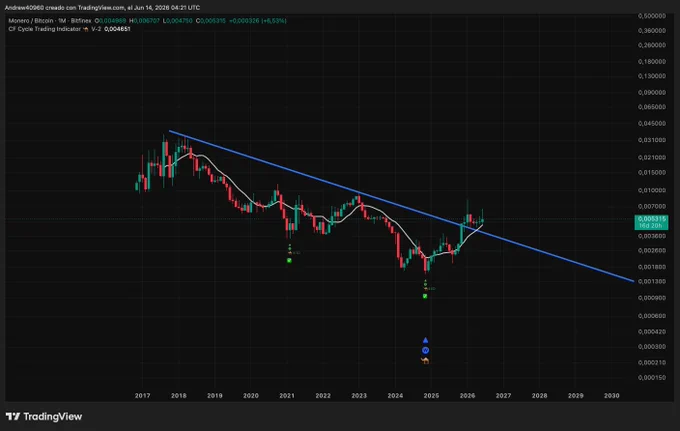
Task: Click the 0,031000 price axis label
Action: [x=652, y=140]
